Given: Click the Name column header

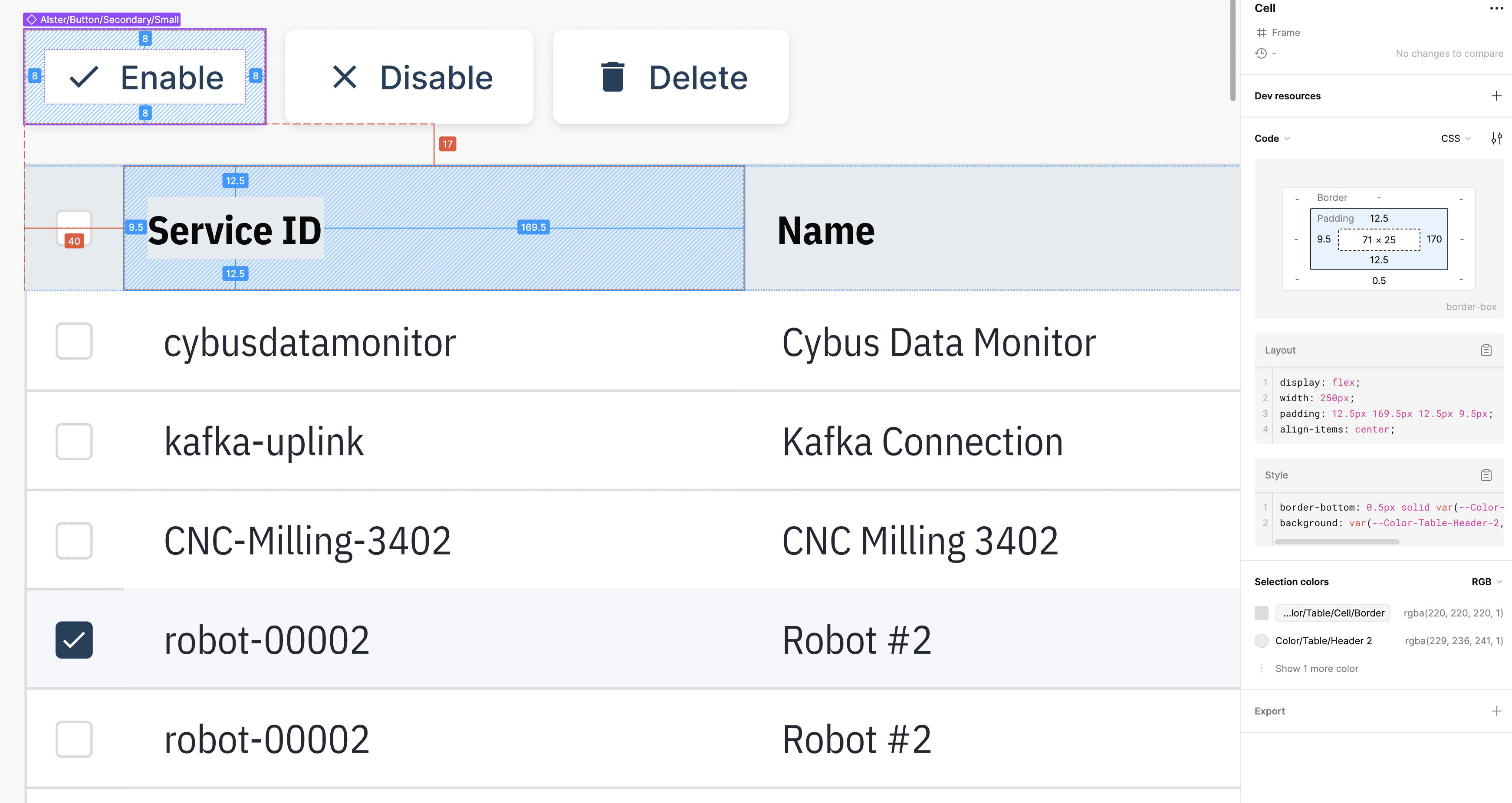Looking at the screenshot, I should [x=992, y=228].
